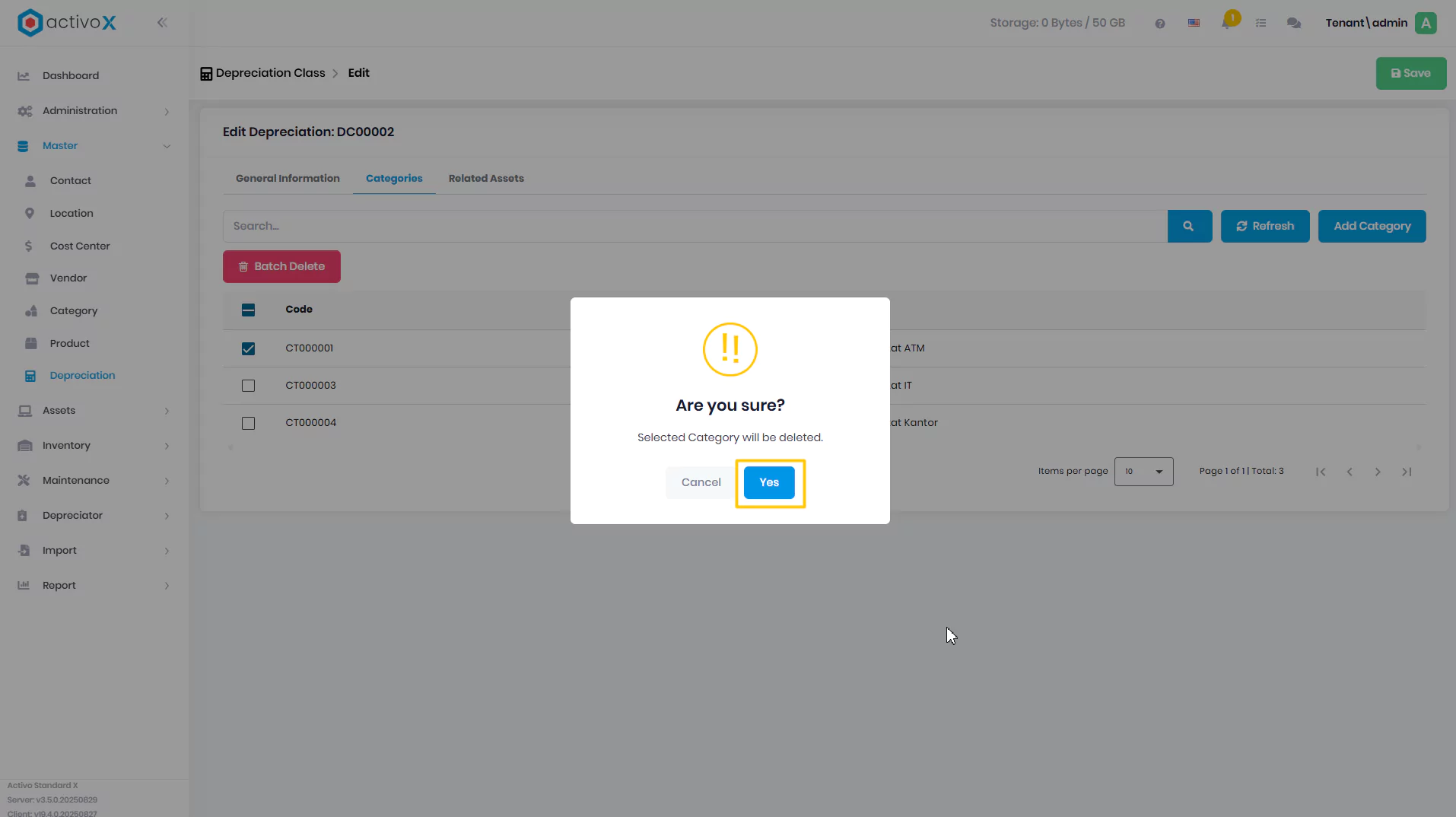
Task: Check the CT000003 row checkbox
Action: [x=248, y=386]
